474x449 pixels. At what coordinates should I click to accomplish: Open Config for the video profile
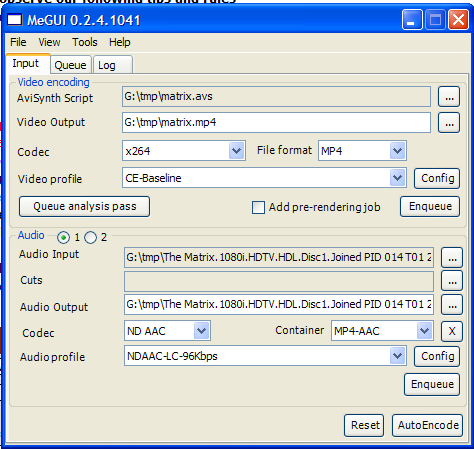click(x=437, y=178)
